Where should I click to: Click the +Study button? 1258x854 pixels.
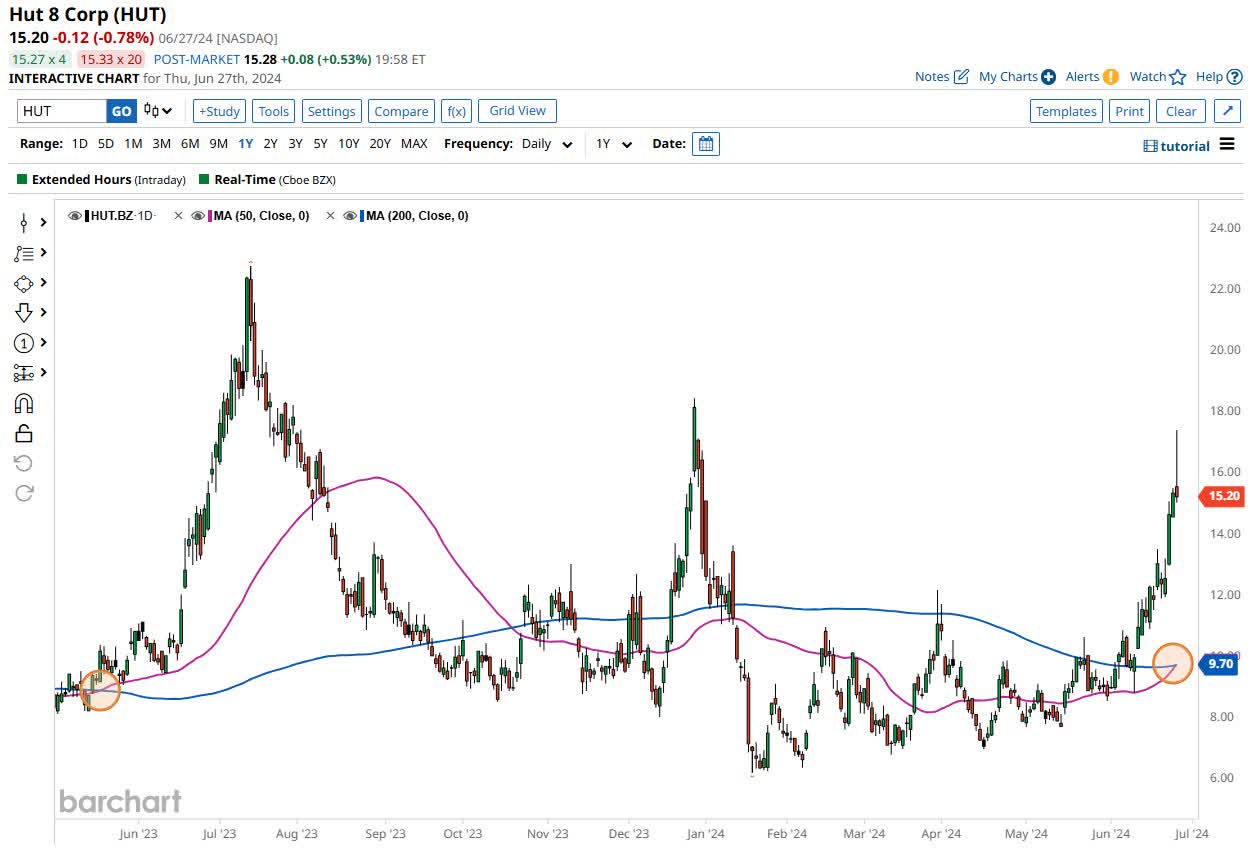[219, 111]
